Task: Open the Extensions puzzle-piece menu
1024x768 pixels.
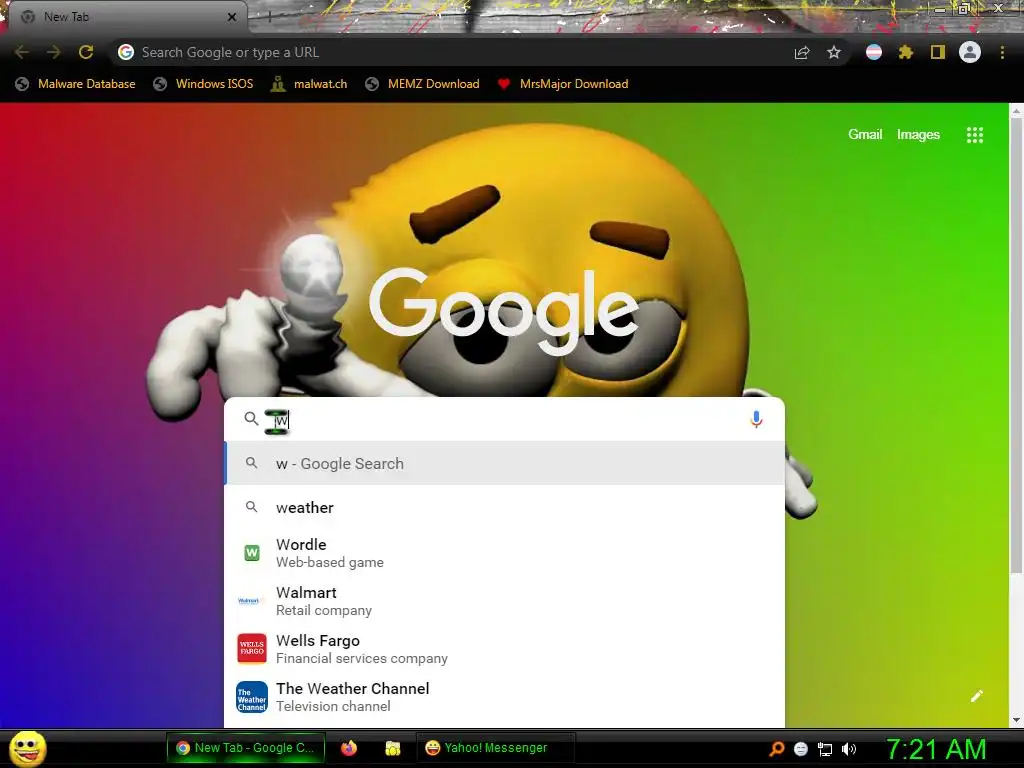Action: pos(905,52)
